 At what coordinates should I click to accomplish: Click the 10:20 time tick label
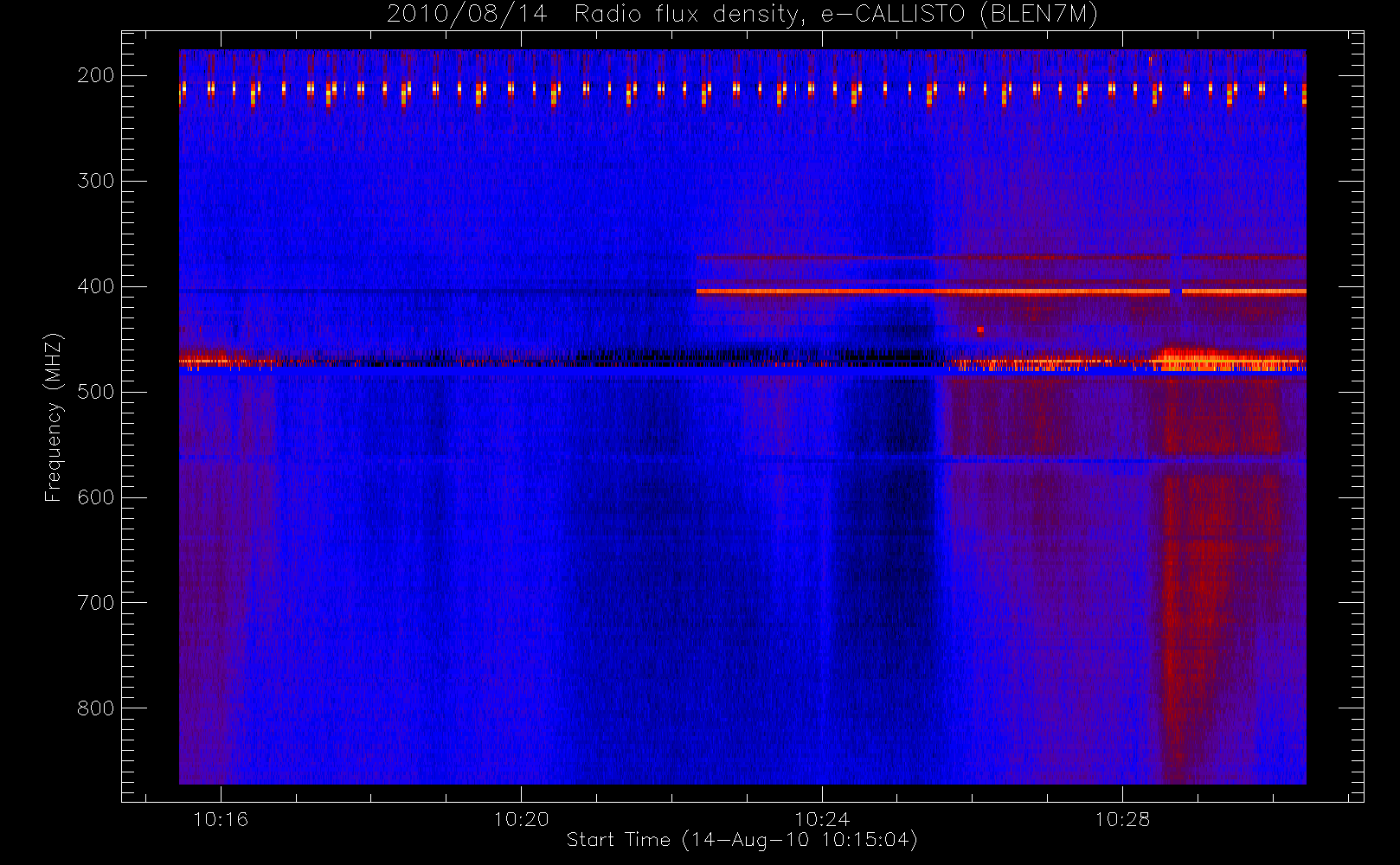(521, 819)
